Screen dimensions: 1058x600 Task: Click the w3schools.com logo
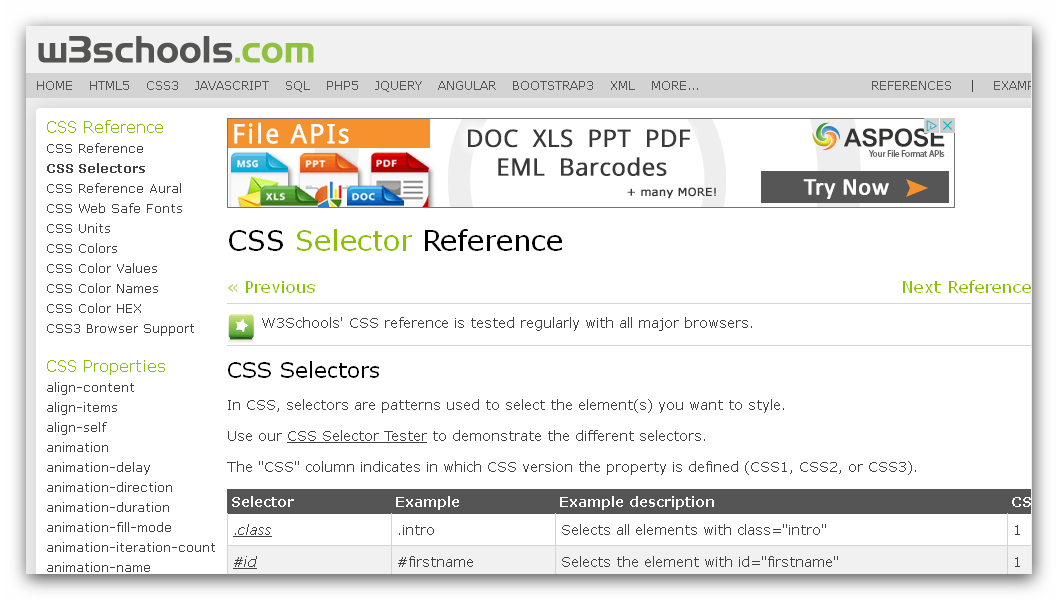point(176,51)
